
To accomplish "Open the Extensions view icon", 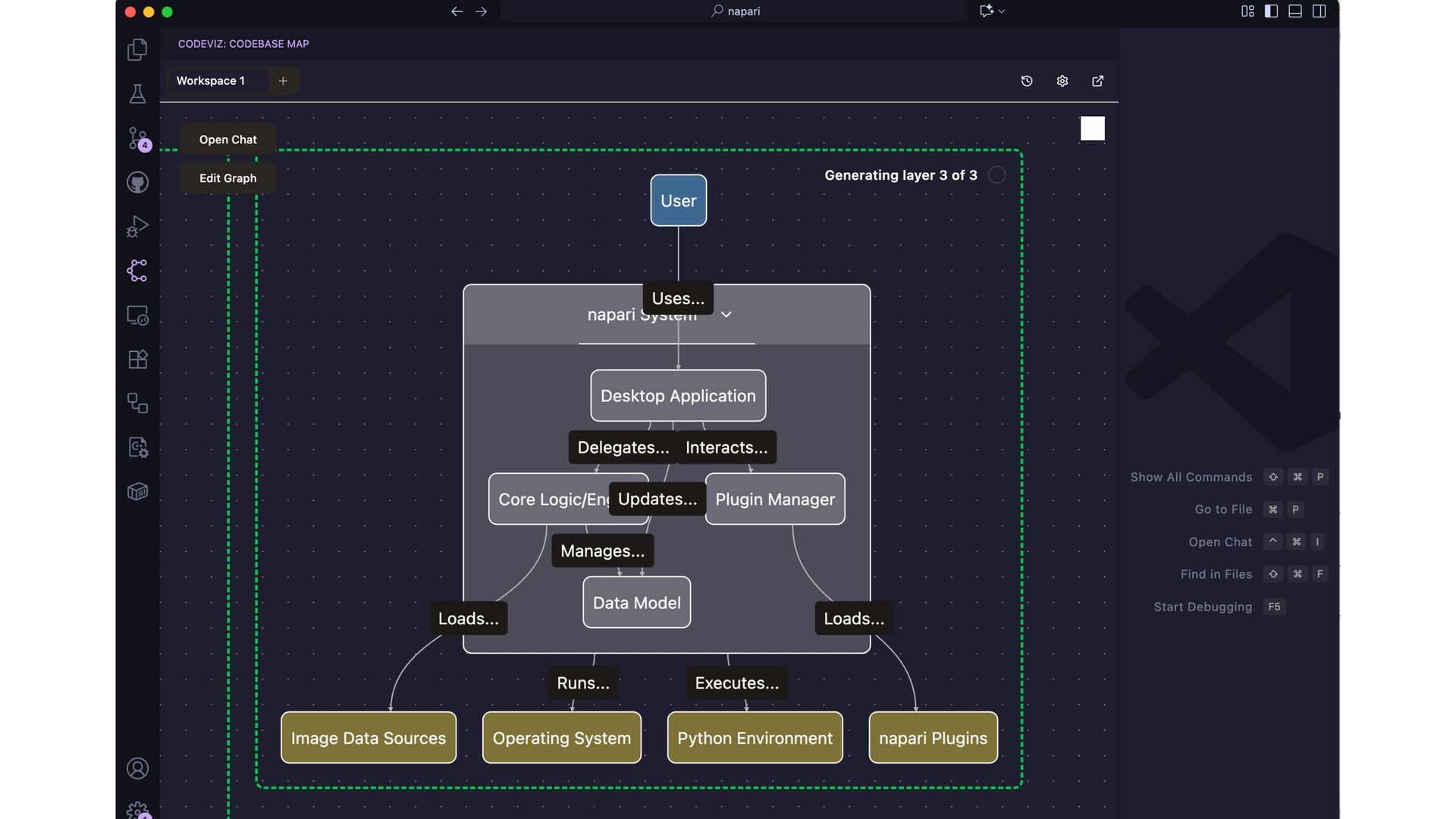I will [137, 359].
